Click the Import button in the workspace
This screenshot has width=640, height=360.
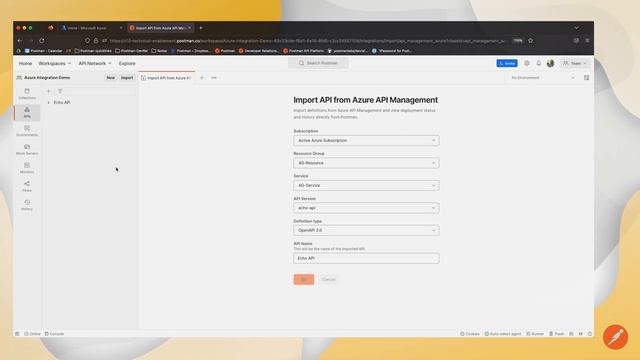click(127, 78)
